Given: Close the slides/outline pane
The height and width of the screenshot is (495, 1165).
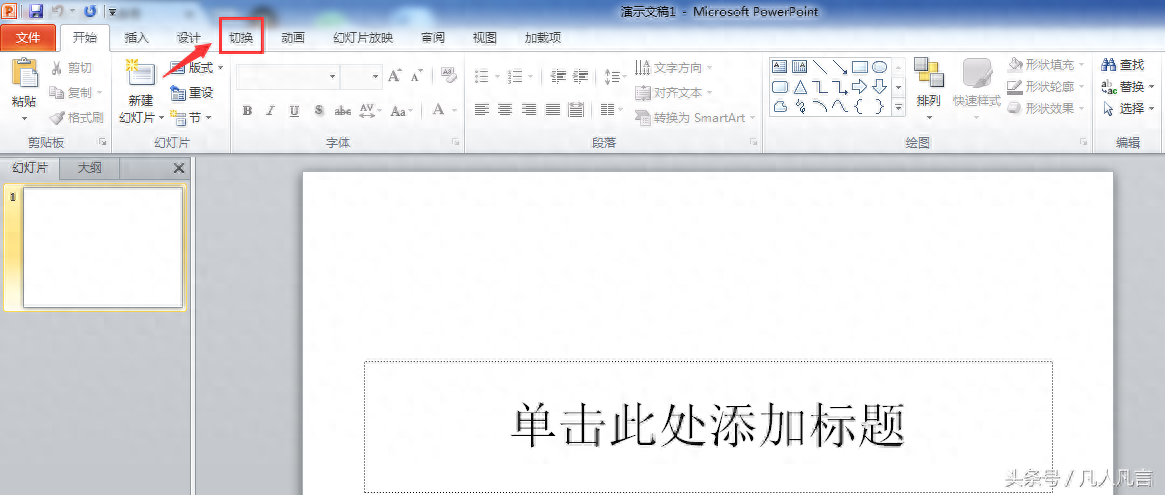Looking at the screenshot, I should point(178,169).
